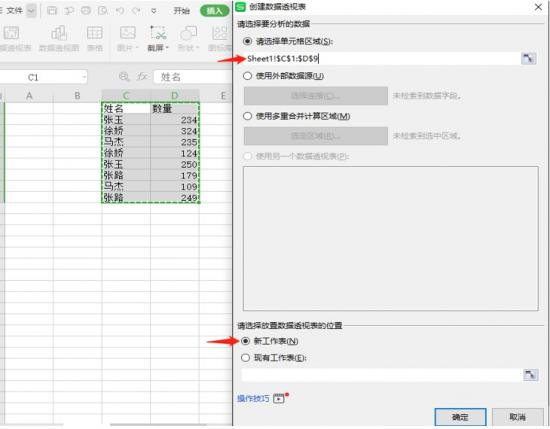The height and width of the screenshot is (429, 550).
Task: Click the PivotTable icon in ribbon
Action: pos(12,33)
